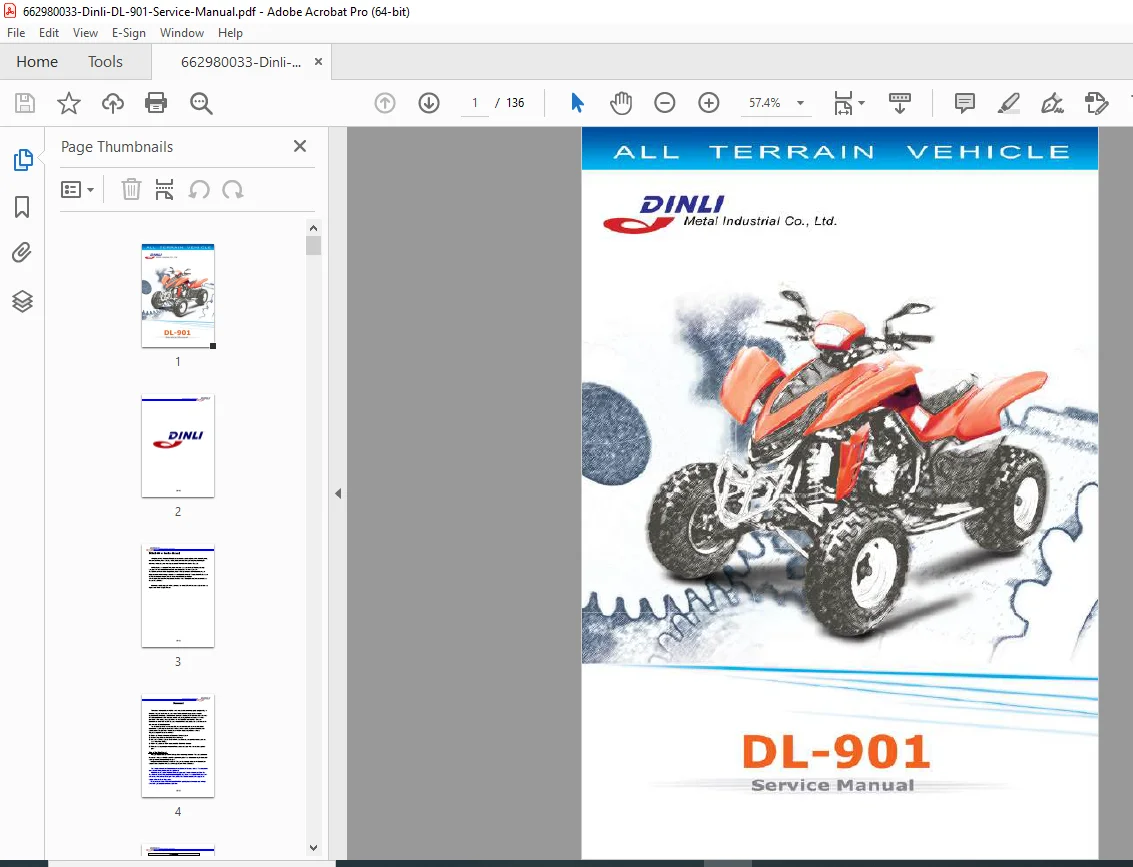Enable scrolling read mode icon
Viewport: 1133px width, 867px height.
click(x=900, y=103)
